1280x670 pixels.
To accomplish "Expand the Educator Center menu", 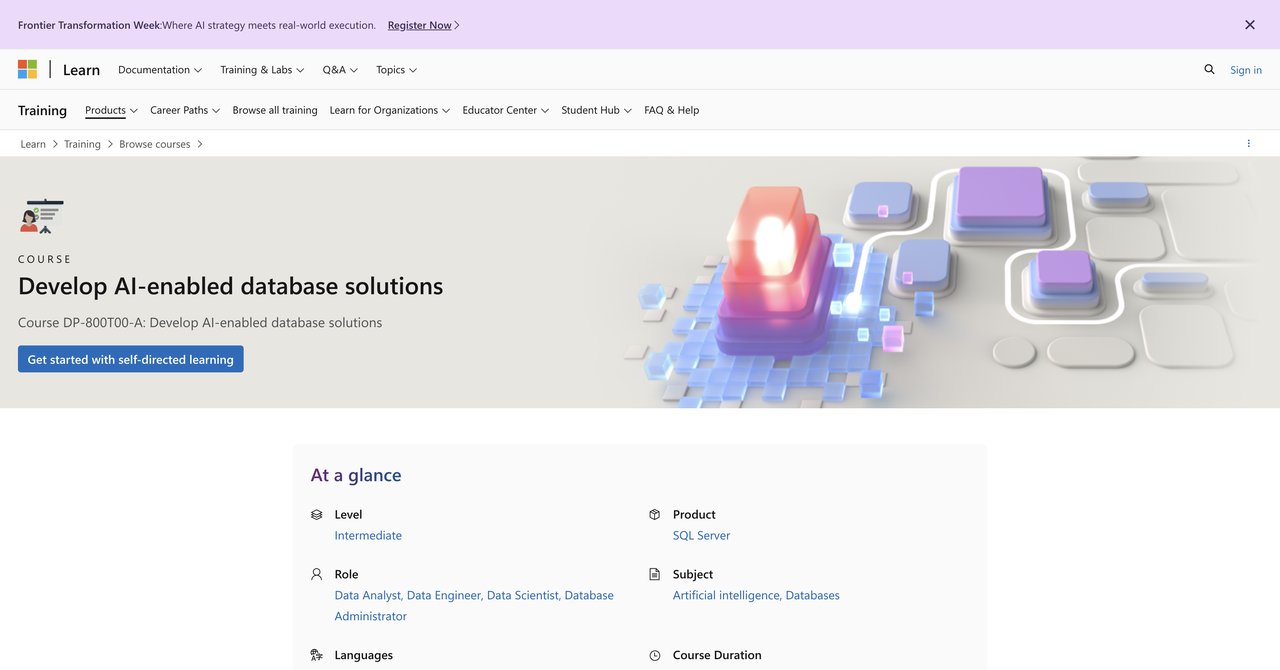I will pyautogui.click(x=506, y=110).
